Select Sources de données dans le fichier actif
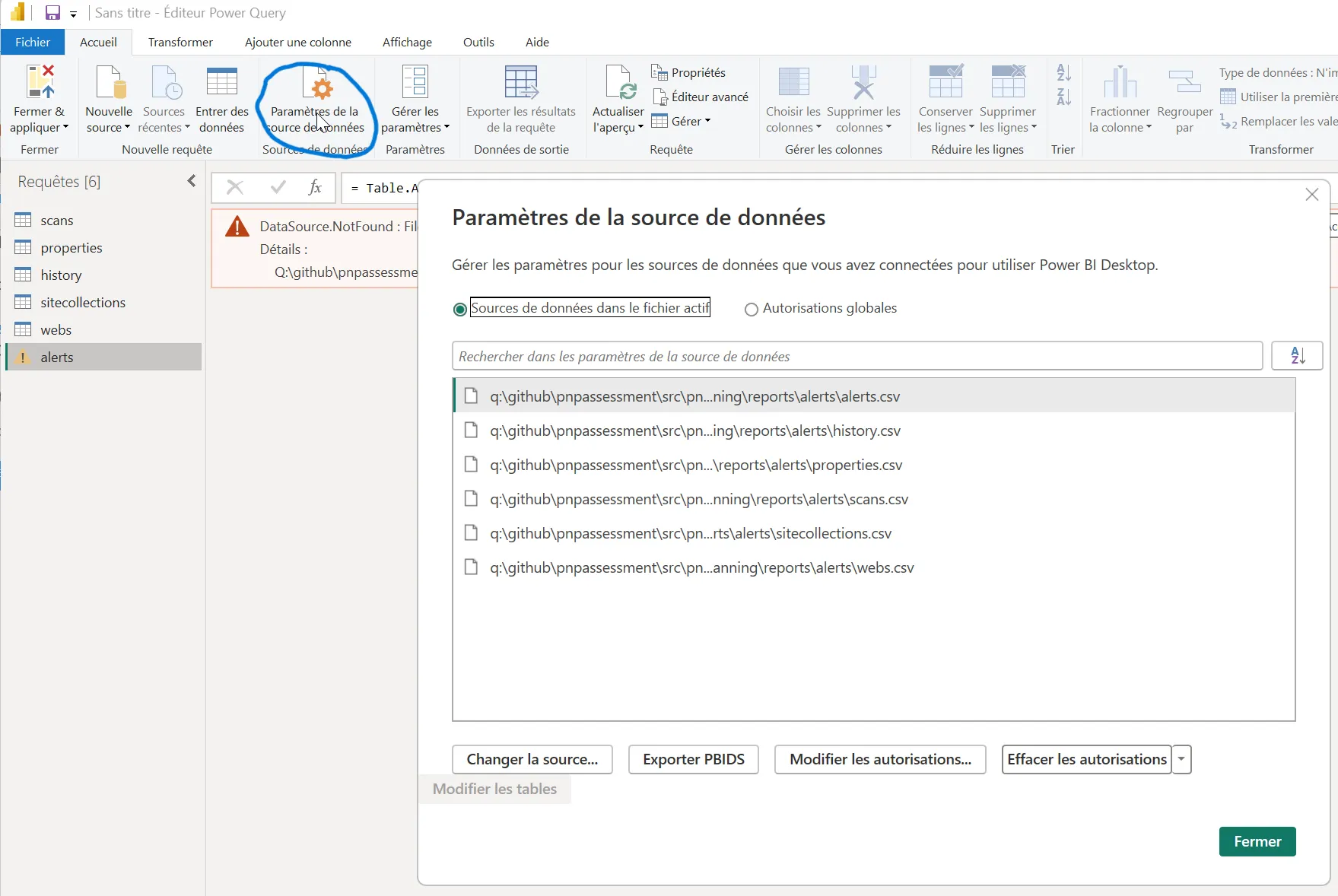Image resolution: width=1338 pixels, height=896 pixels. (460, 309)
